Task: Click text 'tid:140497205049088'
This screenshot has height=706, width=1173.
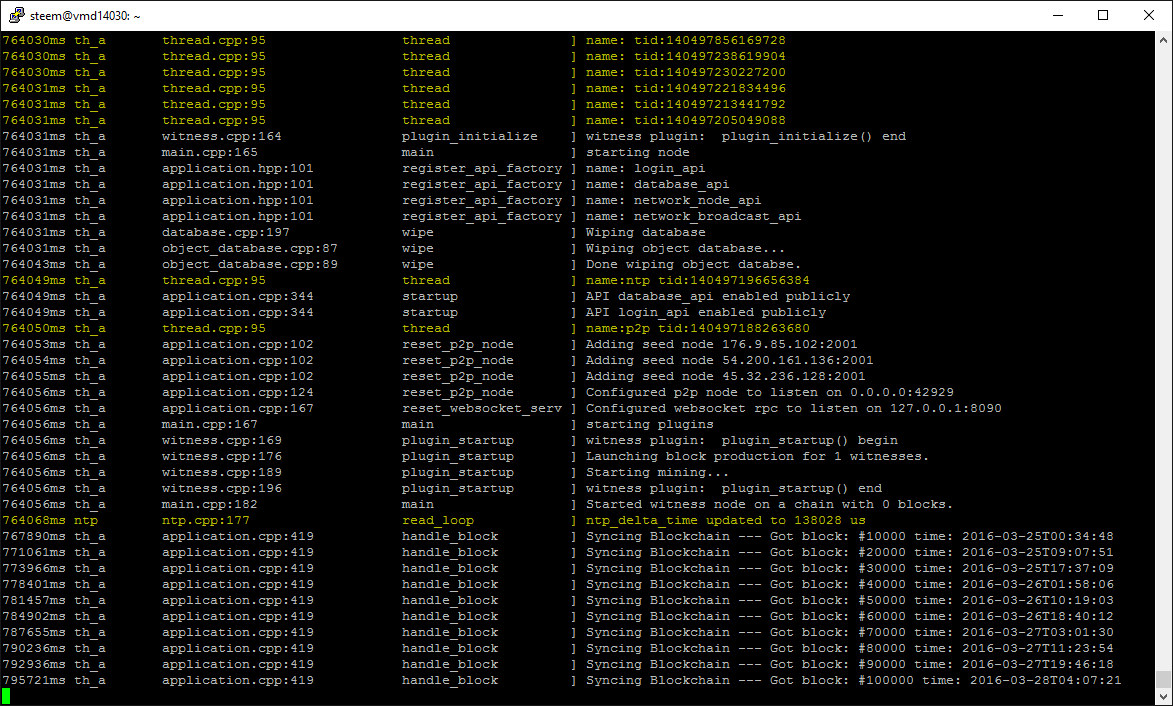Action: [710, 120]
